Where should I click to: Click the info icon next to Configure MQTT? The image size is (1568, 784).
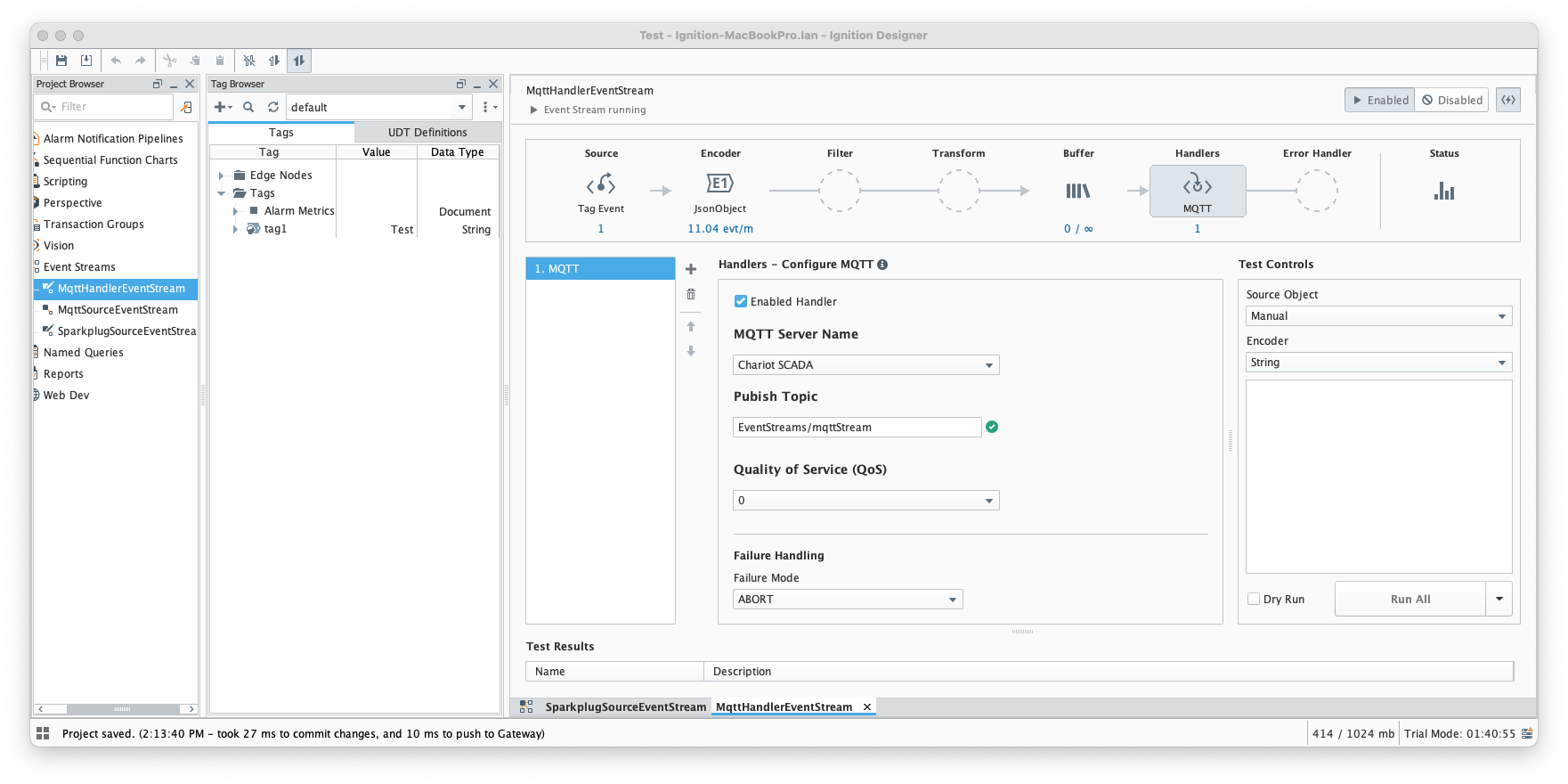pos(882,265)
